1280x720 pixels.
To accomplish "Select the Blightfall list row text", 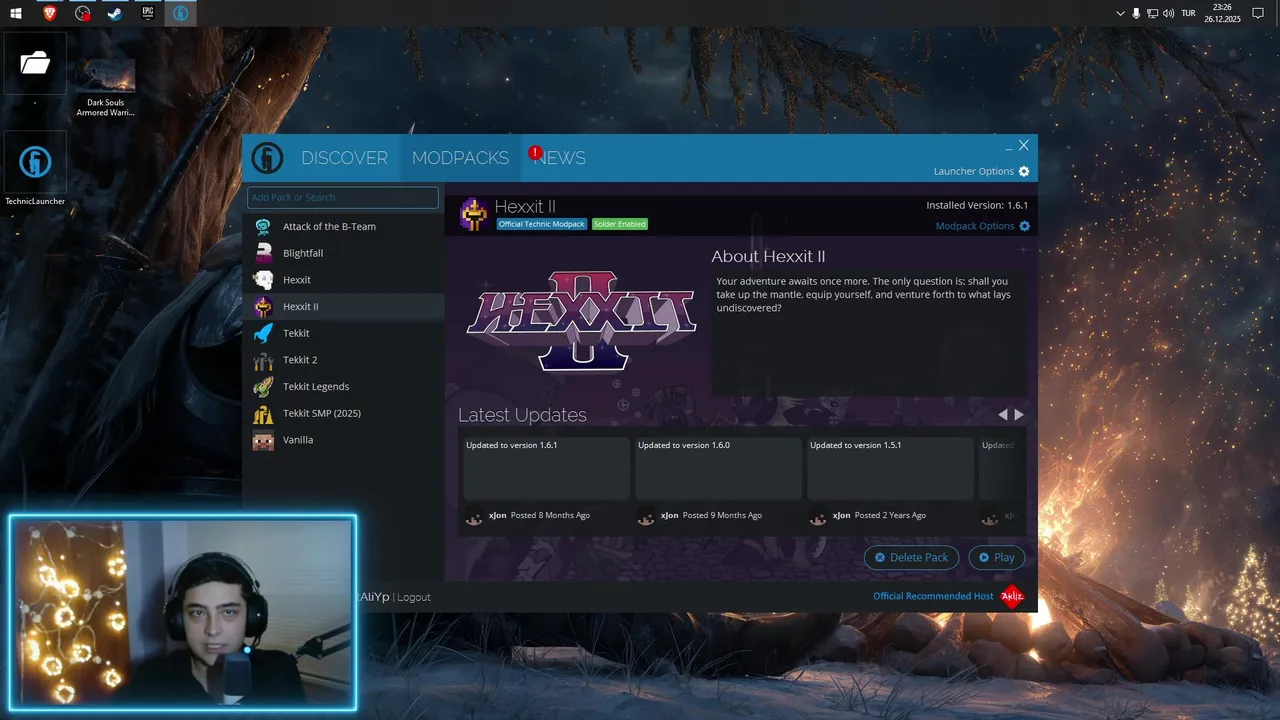I will 303,253.
